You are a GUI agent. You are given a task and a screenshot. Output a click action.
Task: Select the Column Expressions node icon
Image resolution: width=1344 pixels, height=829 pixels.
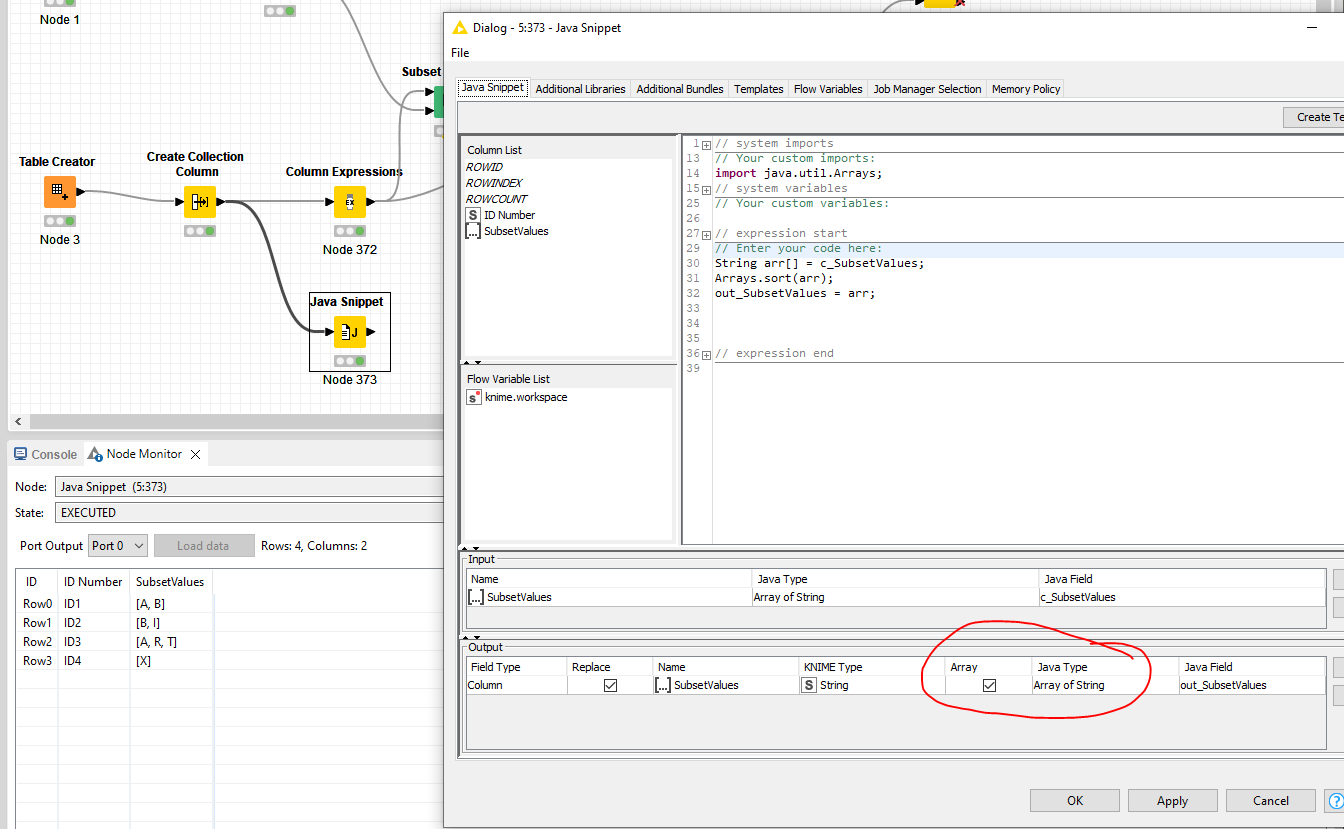tap(350, 202)
